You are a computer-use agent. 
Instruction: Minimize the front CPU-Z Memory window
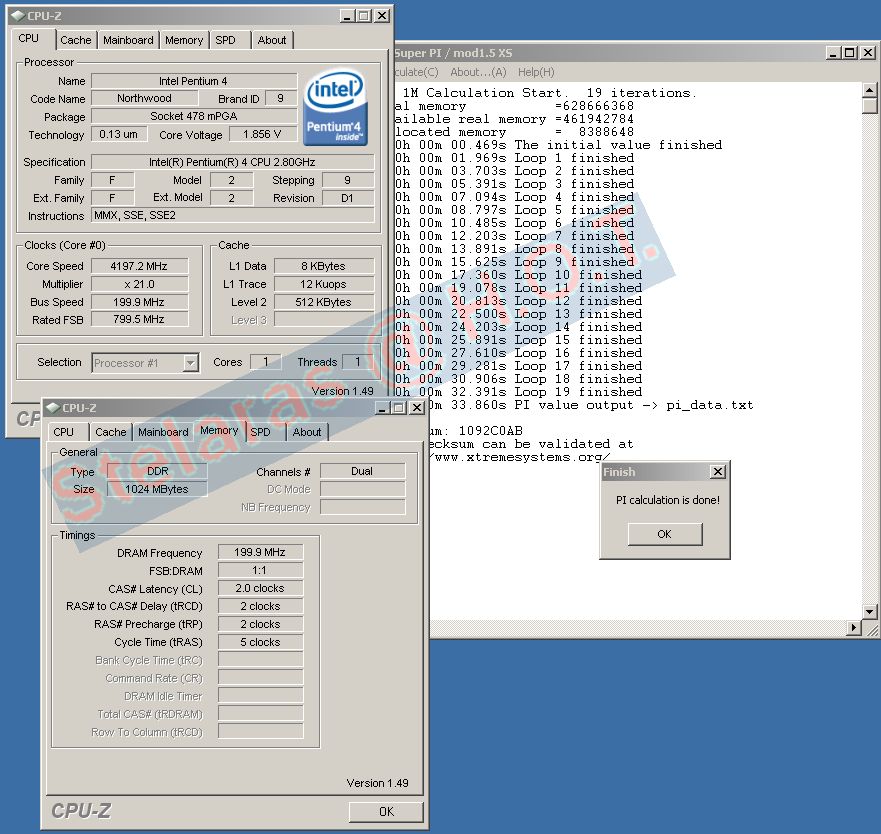click(382, 407)
